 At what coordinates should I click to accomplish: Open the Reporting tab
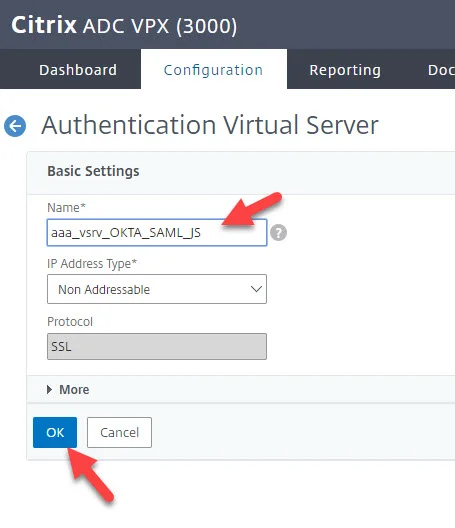tap(345, 70)
